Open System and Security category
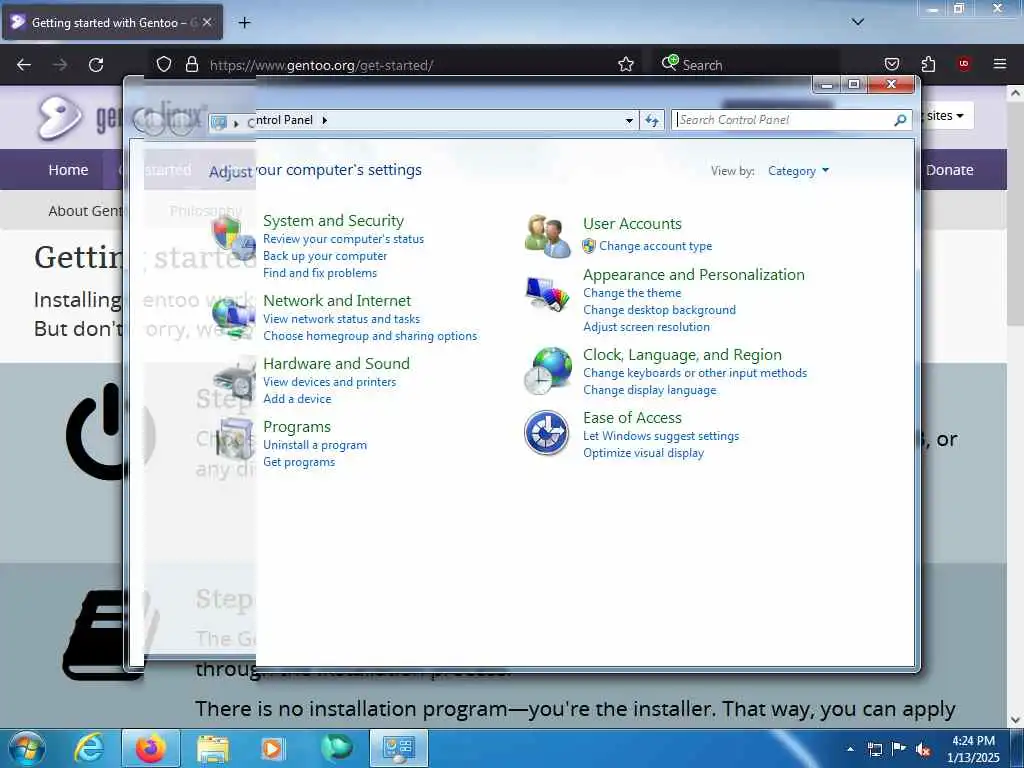Image resolution: width=1024 pixels, height=768 pixels. 333,221
